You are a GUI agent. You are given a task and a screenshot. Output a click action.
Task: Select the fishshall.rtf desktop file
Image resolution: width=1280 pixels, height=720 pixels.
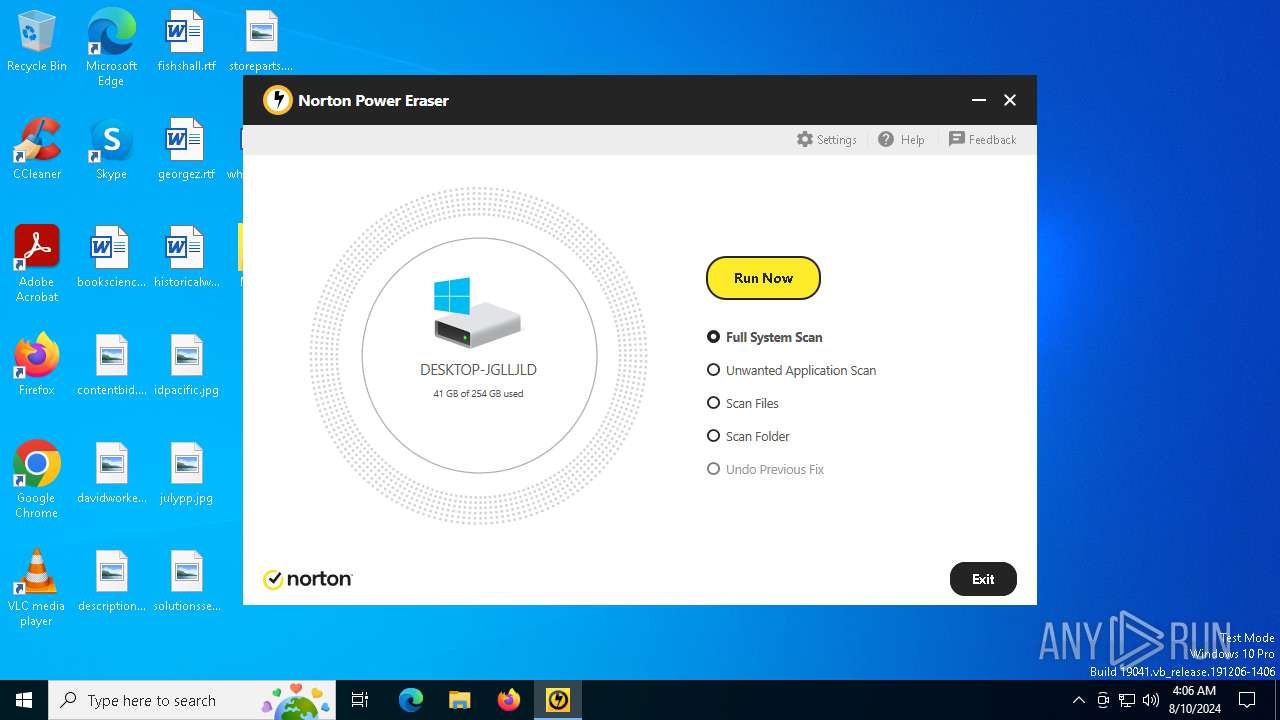pos(186,42)
